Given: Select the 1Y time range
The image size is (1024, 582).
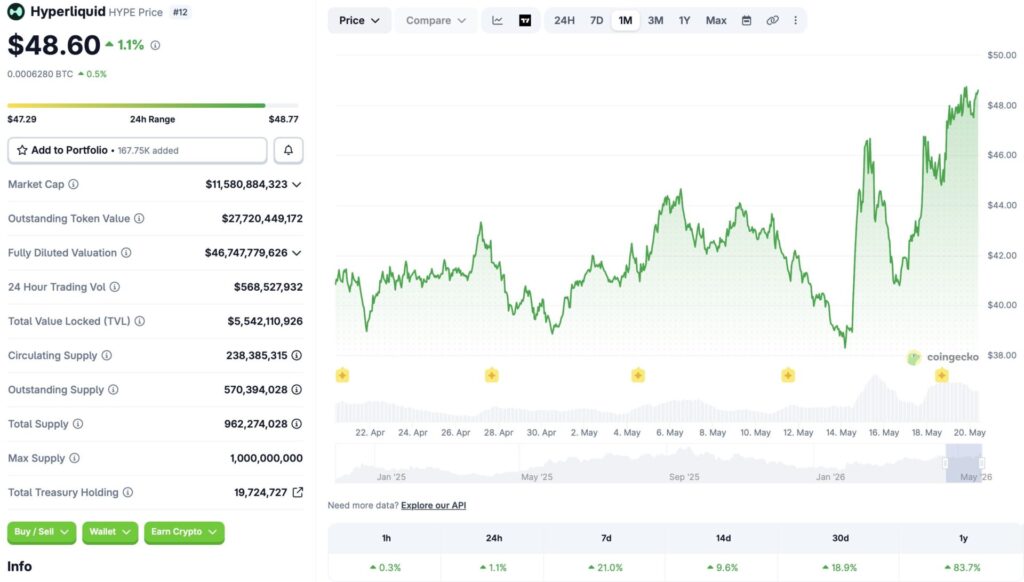Looking at the screenshot, I should point(684,20).
